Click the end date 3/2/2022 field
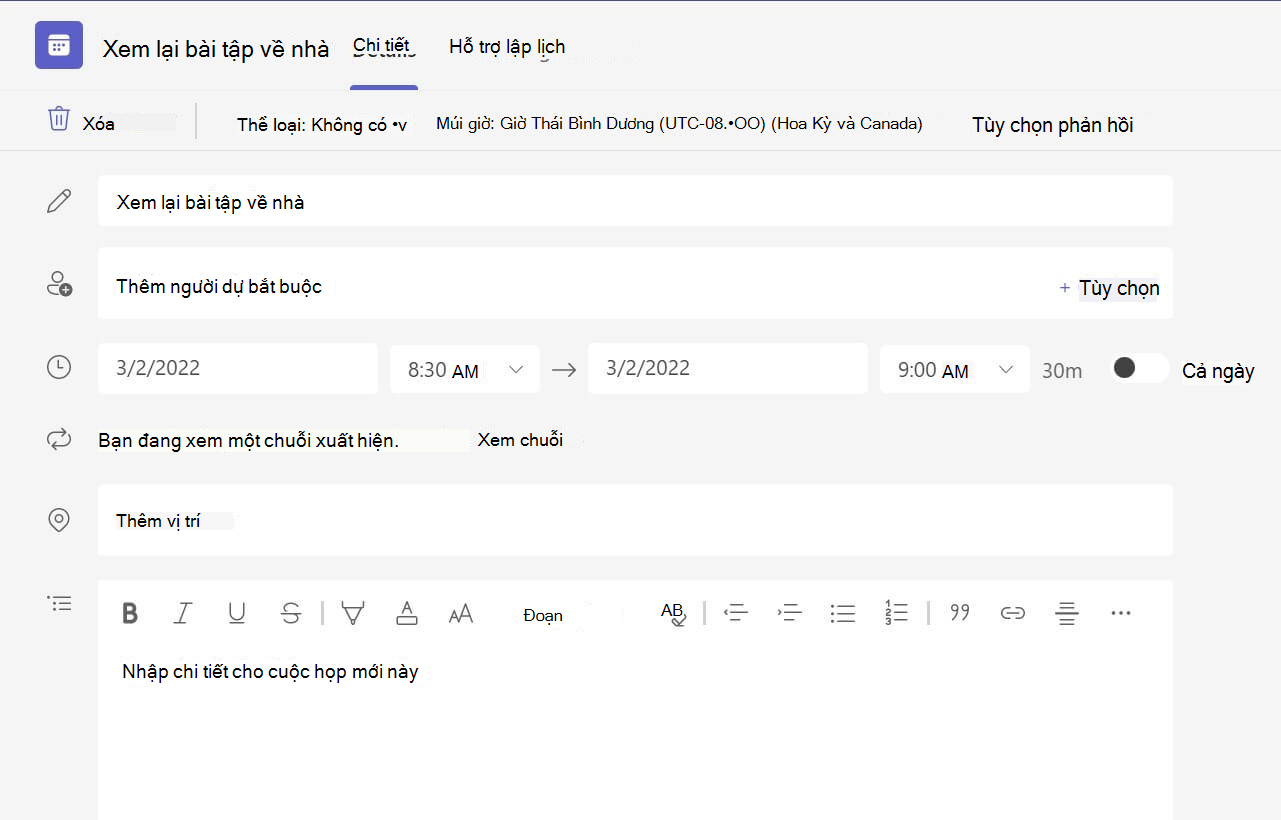 coord(728,368)
